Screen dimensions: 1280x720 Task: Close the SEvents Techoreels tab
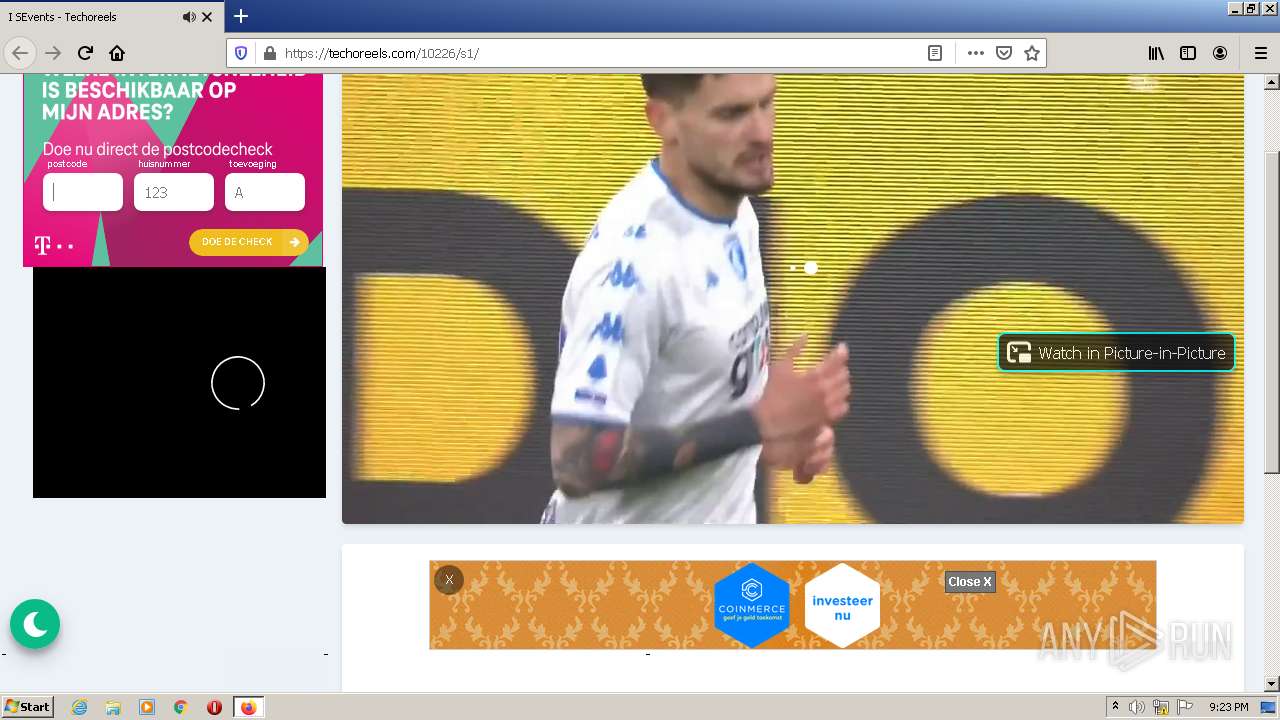click(x=207, y=17)
